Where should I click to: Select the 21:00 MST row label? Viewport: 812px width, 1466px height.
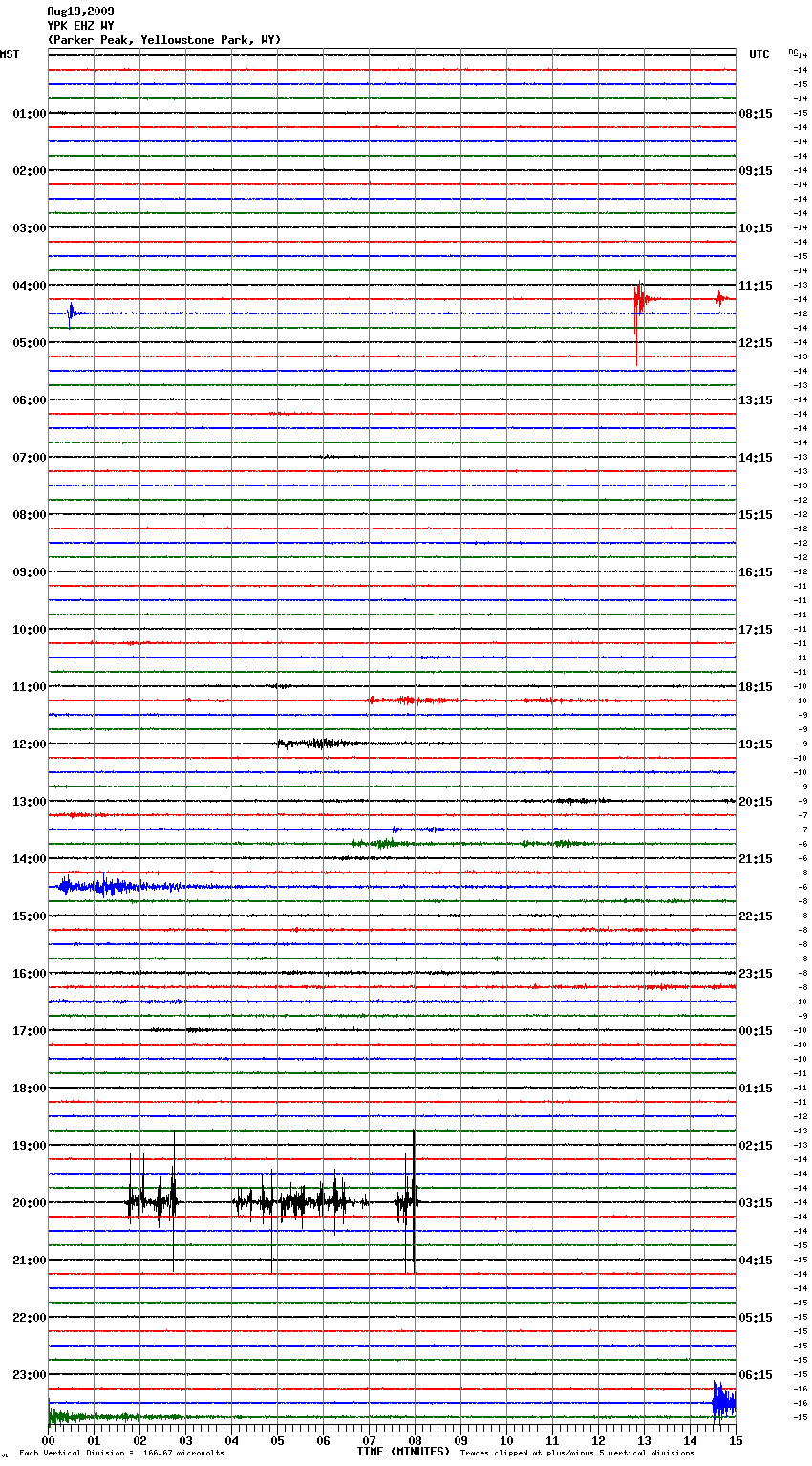[x=30, y=1261]
